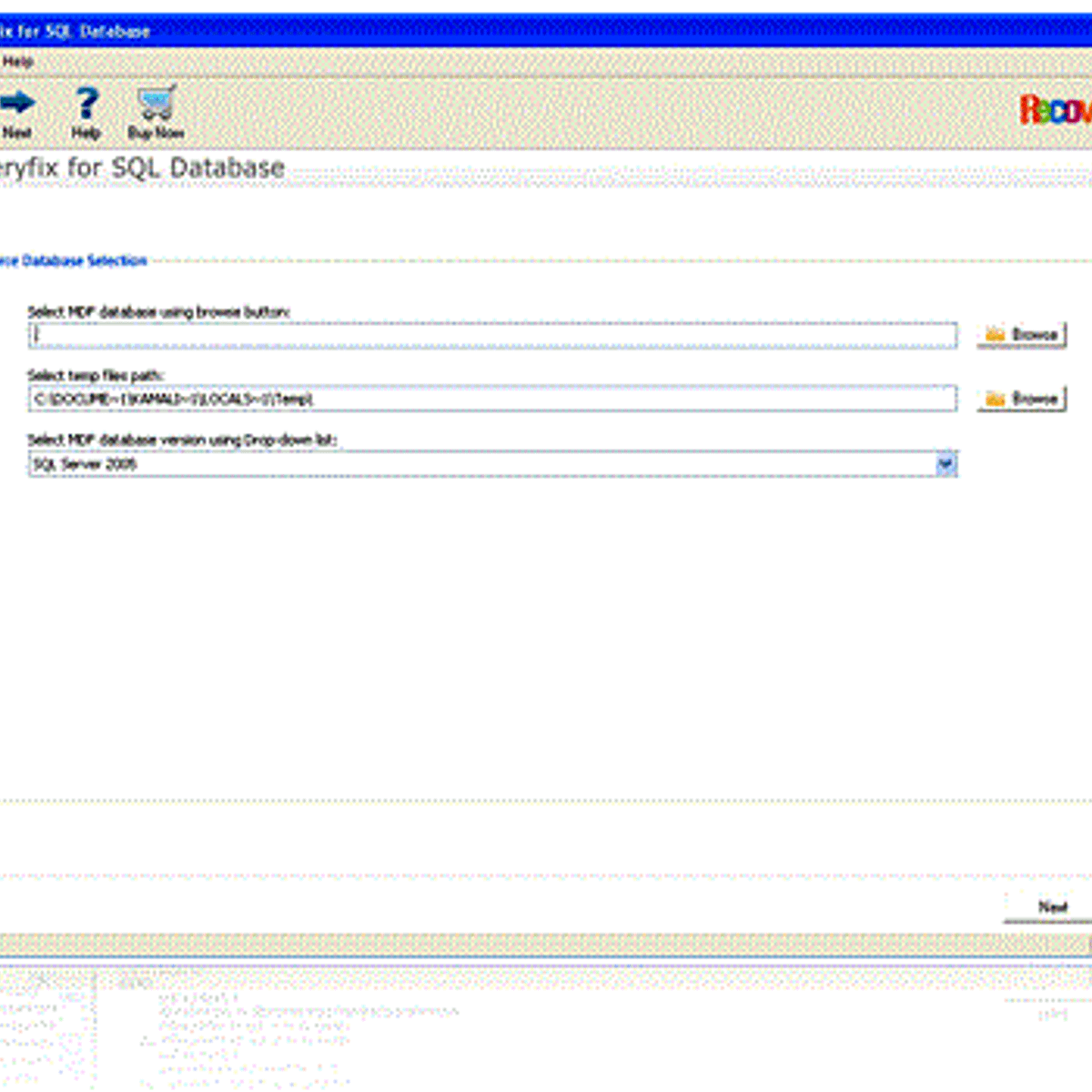Click the blue Next arrow toolbar icon
Screen dimensions: 1092x1092
(x=17, y=104)
